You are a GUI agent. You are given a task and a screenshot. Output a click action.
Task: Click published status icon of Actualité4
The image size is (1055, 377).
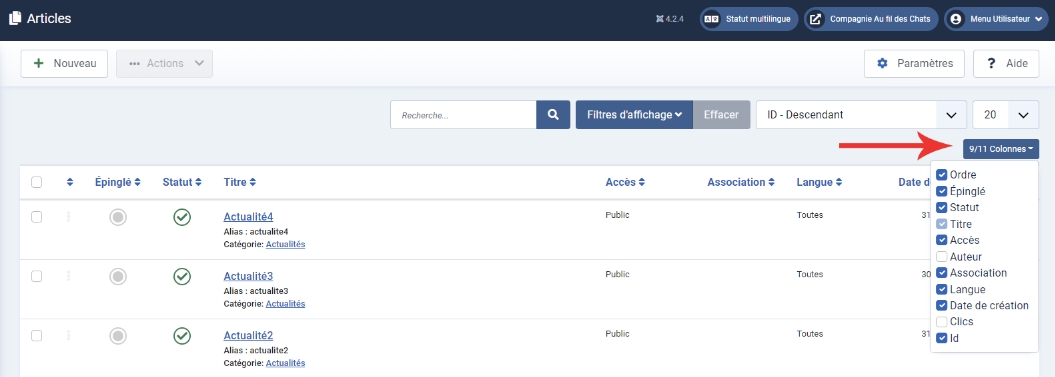[x=182, y=217]
